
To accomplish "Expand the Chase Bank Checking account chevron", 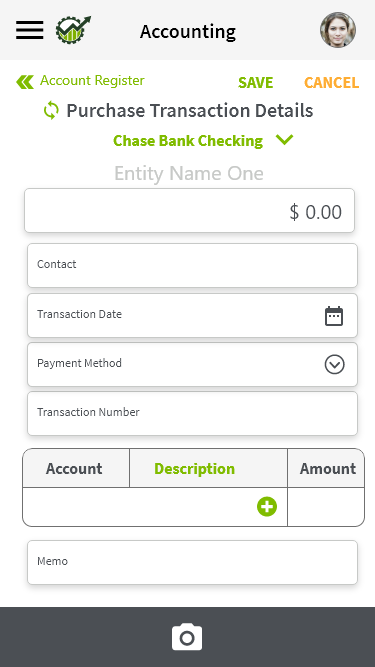I will (284, 140).
